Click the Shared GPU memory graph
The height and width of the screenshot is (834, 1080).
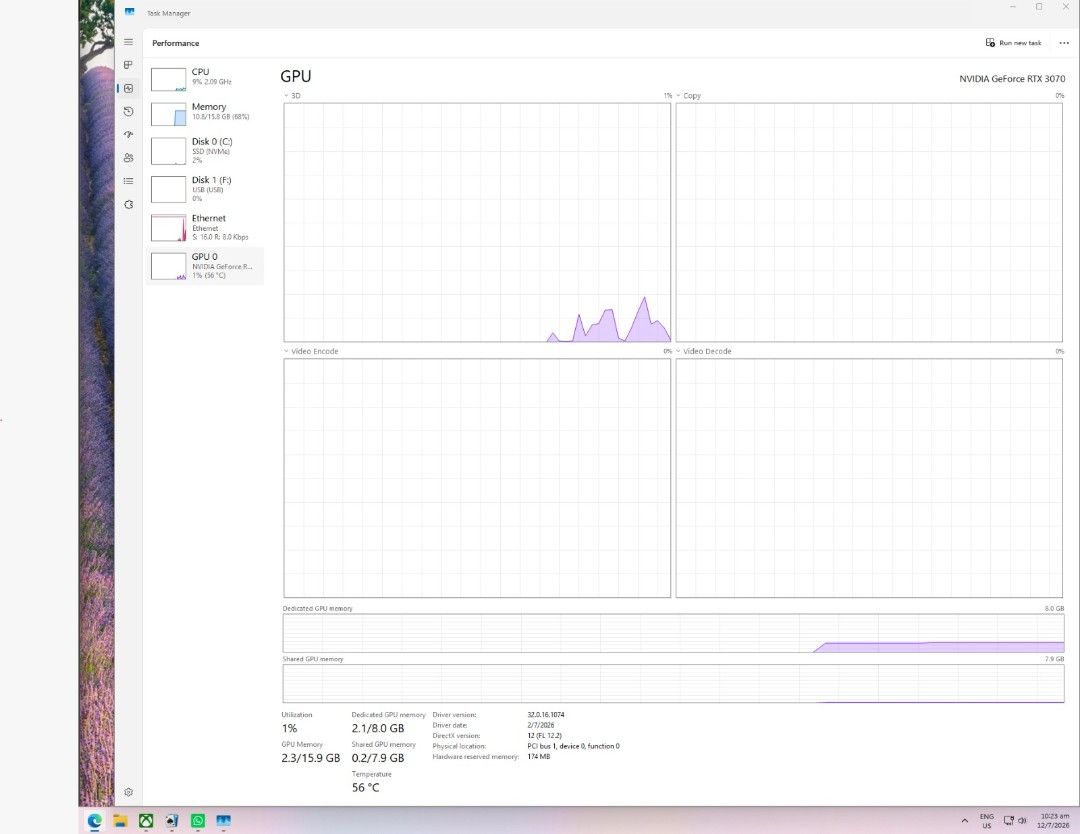[x=674, y=684]
